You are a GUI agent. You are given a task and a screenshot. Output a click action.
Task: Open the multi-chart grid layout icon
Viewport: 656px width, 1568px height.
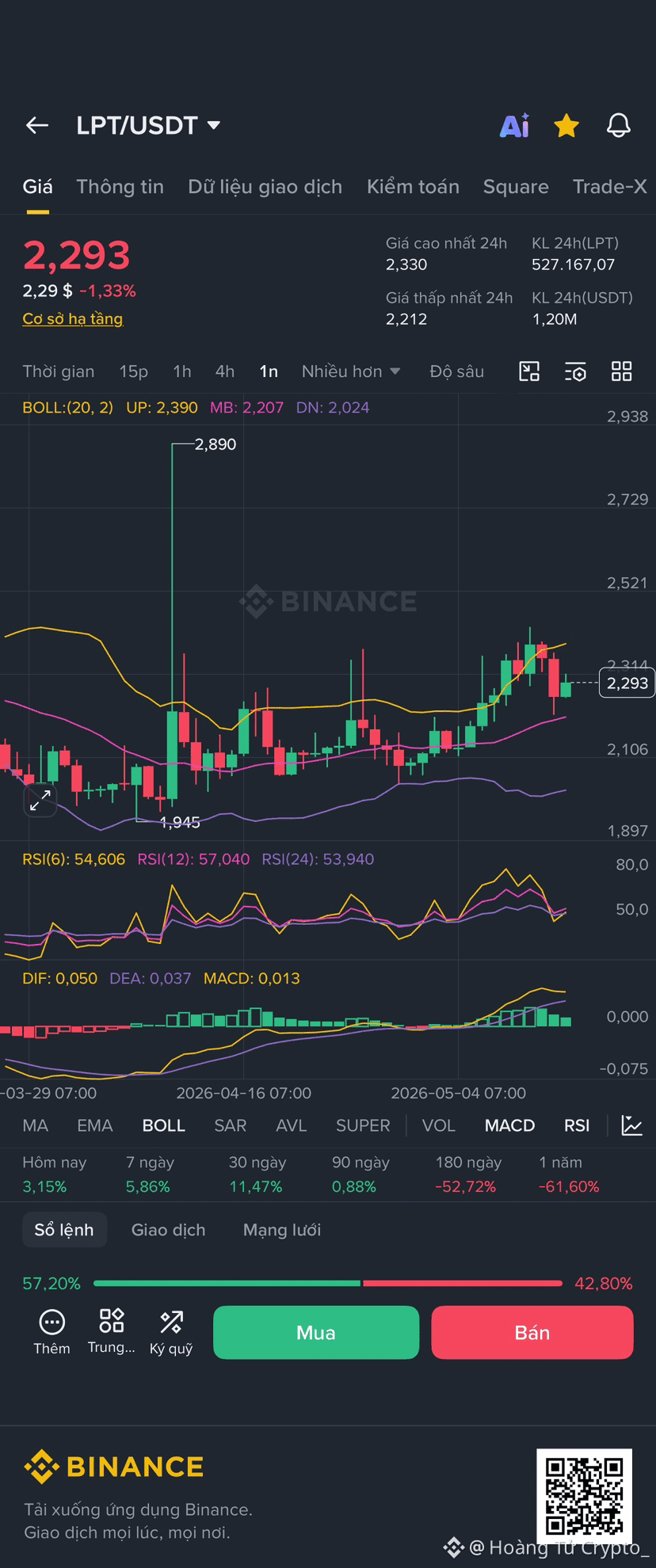pos(622,371)
